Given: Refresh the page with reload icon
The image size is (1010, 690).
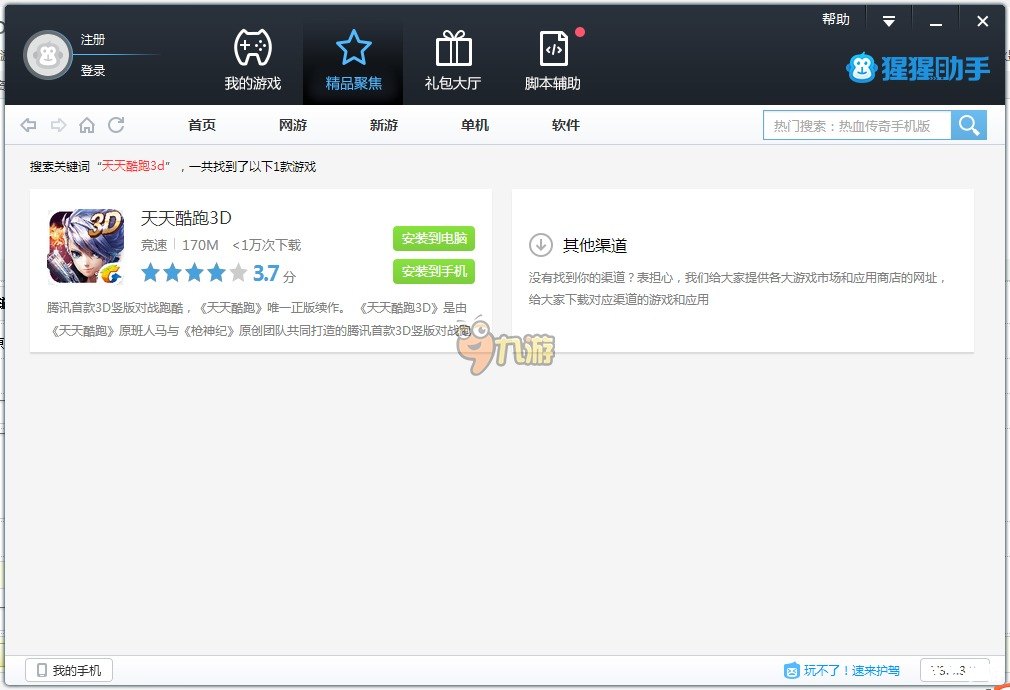Looking at the screenshot, I should (116, 124).
